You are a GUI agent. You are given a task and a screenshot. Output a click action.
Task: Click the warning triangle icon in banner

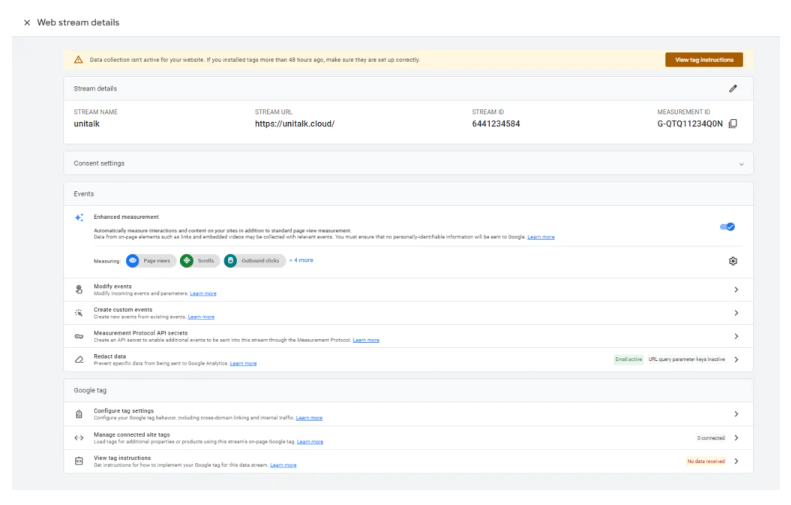click(x=78, y=60)
